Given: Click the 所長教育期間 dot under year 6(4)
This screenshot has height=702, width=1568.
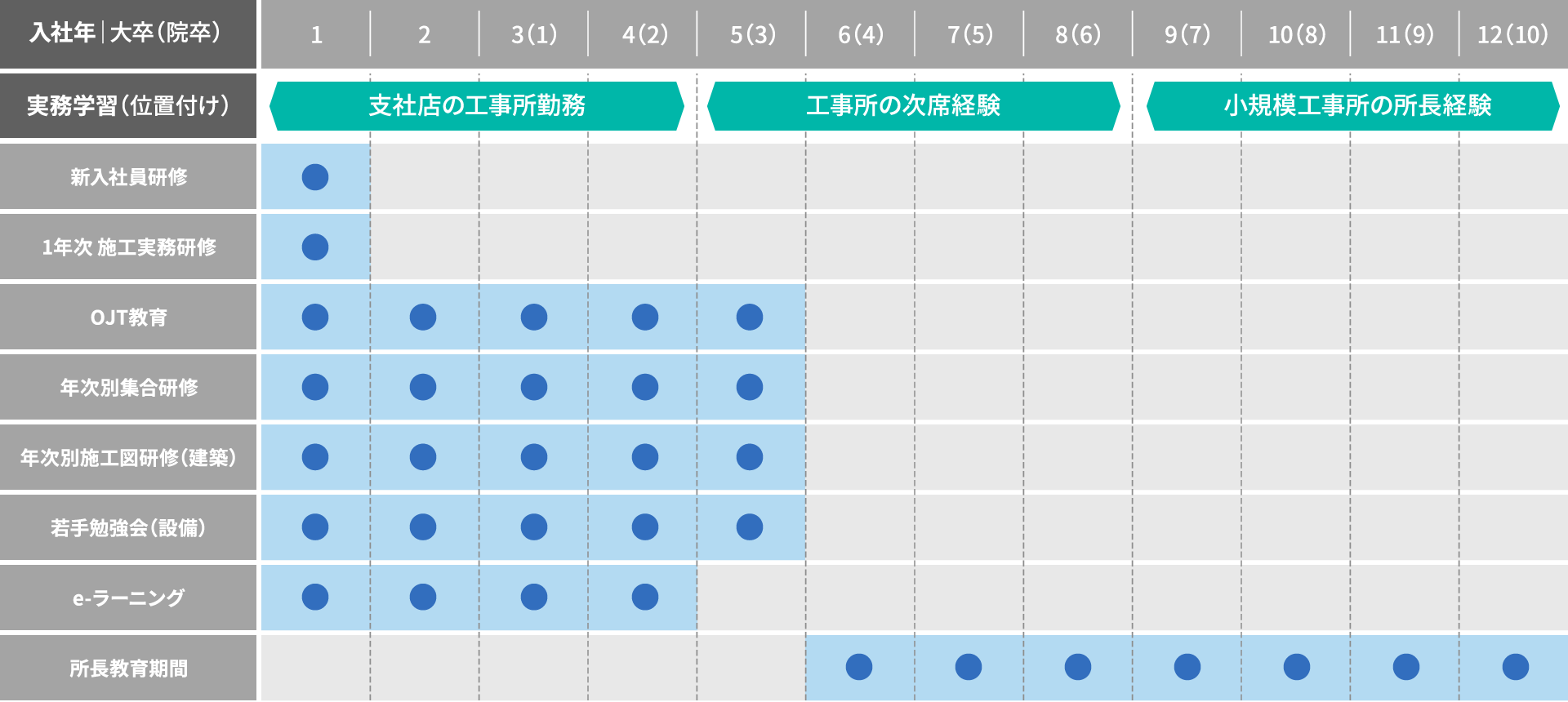Looking at the screenshot, I should pyautogui.click(x=859, y=667).
